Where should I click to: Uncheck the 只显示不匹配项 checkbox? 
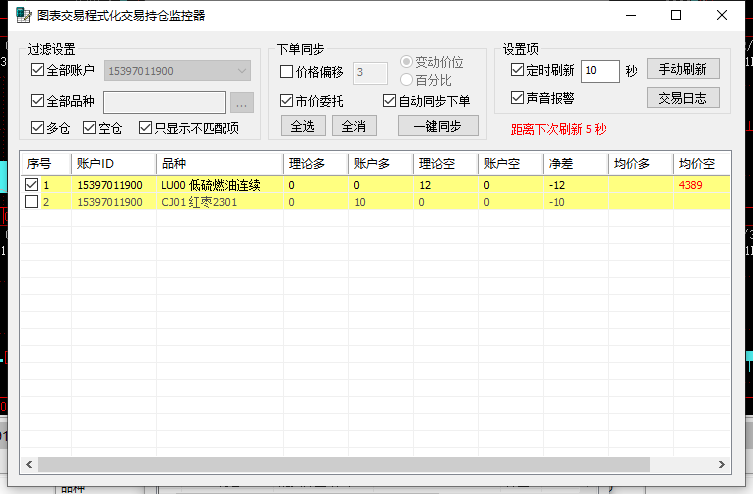coord(146,128)
